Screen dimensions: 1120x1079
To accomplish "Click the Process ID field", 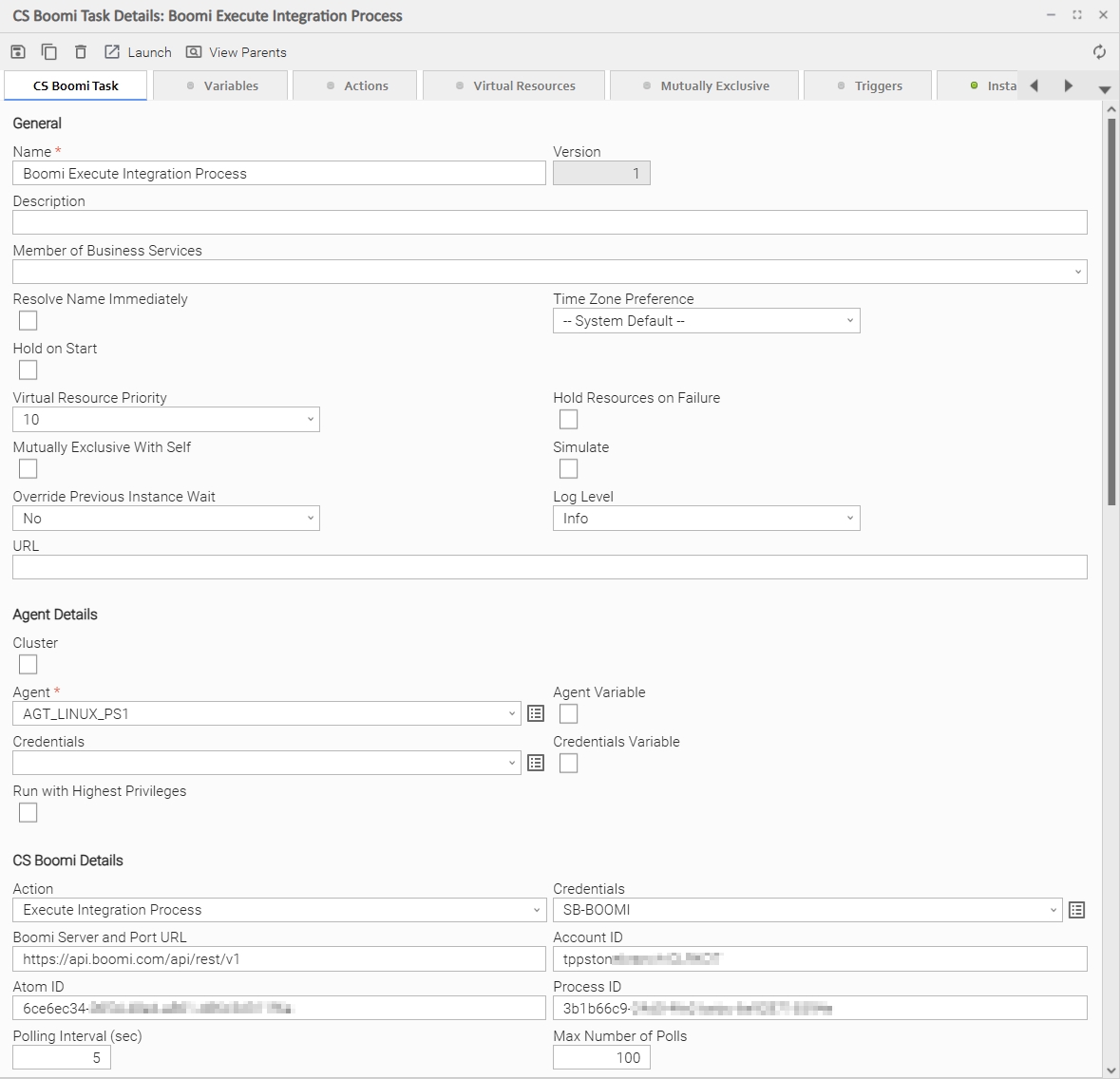I will (820, 1009).
